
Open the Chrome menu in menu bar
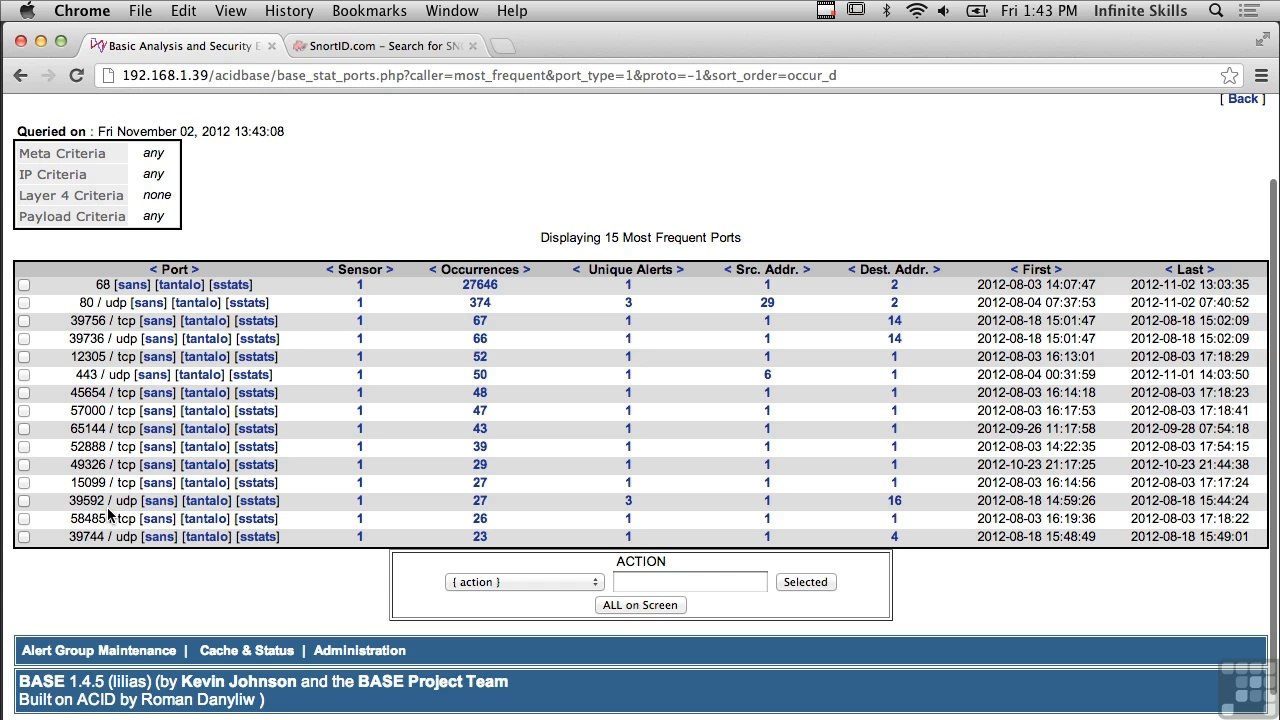coord(82,11)
